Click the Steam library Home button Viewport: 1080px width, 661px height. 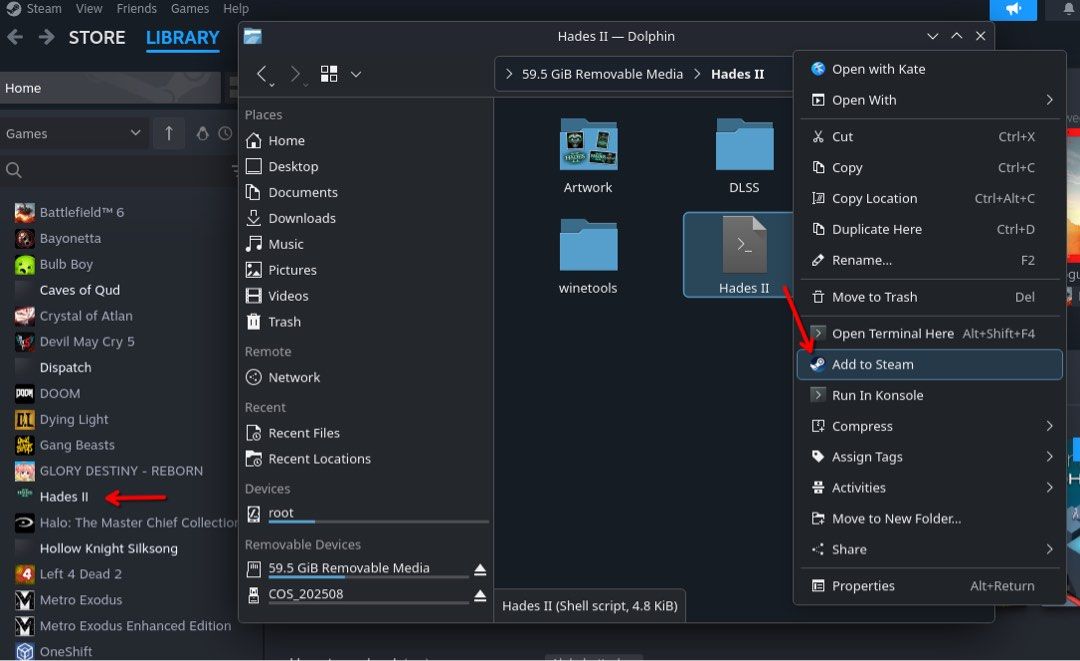click(110, 88)
